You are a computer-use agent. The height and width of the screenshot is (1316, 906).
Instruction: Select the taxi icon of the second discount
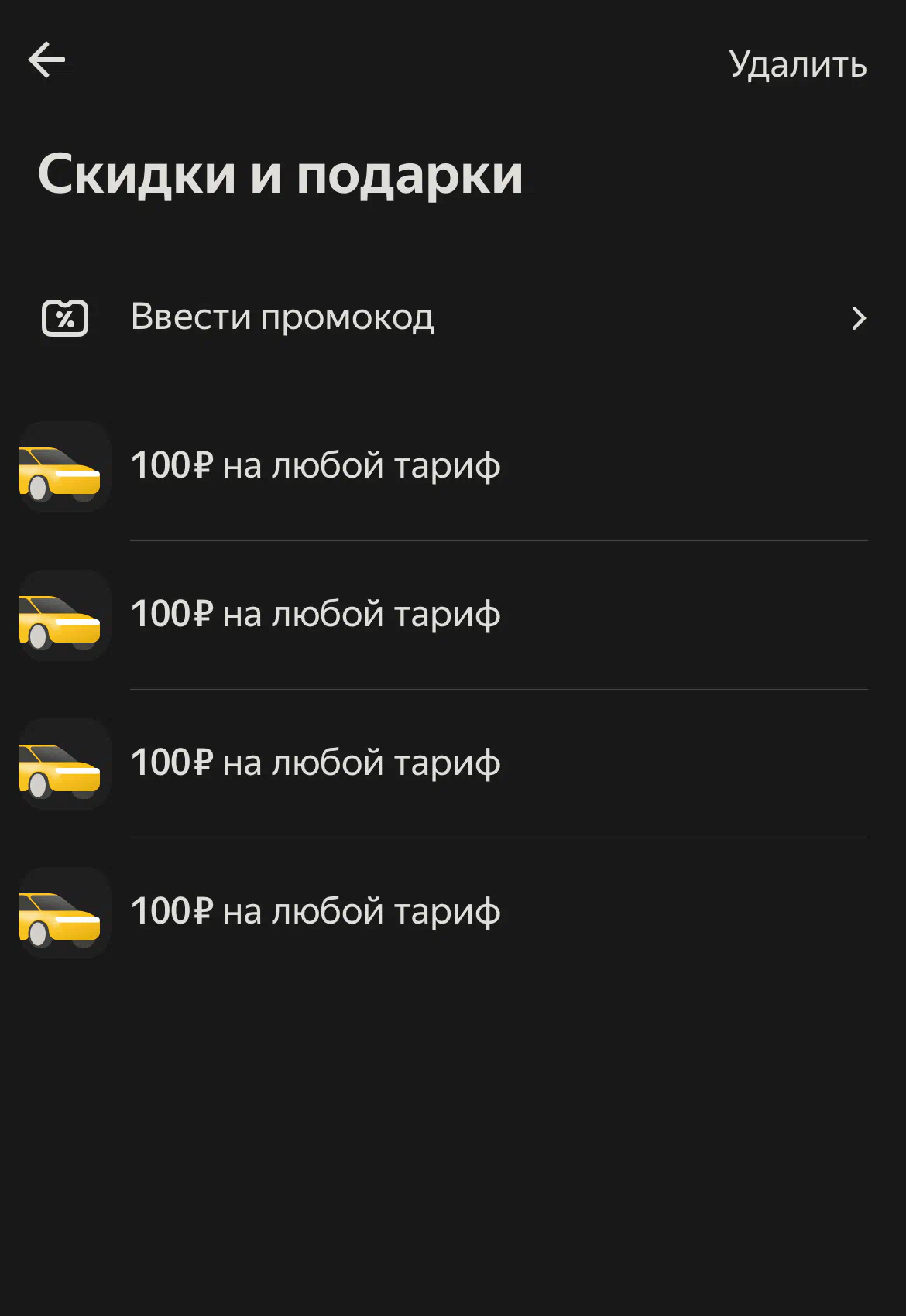click(x=65, y=615)
